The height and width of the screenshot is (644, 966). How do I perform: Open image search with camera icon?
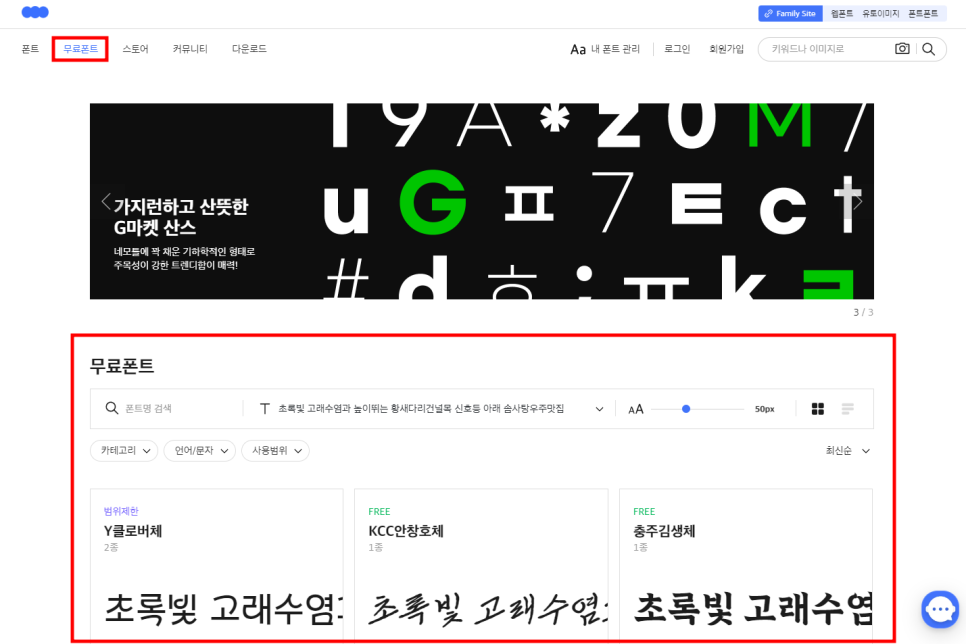pyautogui.click(x=902, y=49)
